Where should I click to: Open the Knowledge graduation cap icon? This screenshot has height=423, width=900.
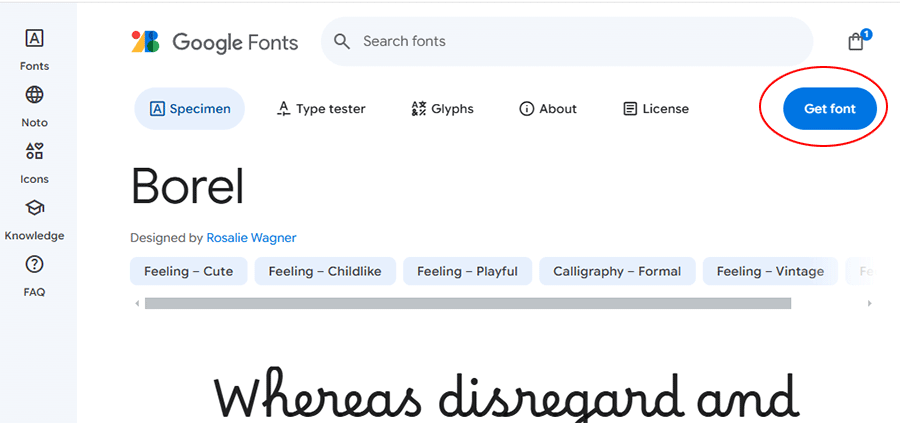click(x=34, y=208)
